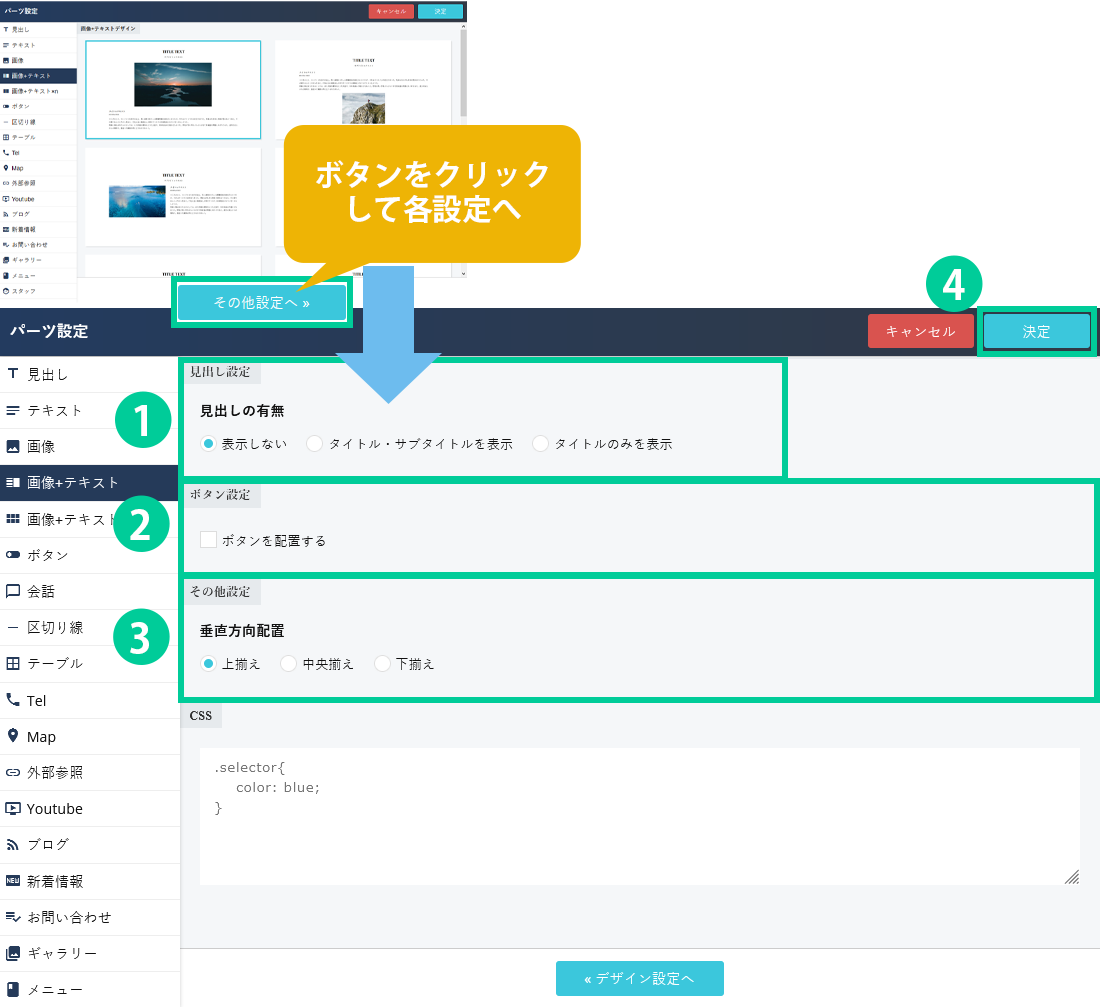Click the Youtube play icon
This screenshot has width=1100, height=1007.
[x=13, y=808]
